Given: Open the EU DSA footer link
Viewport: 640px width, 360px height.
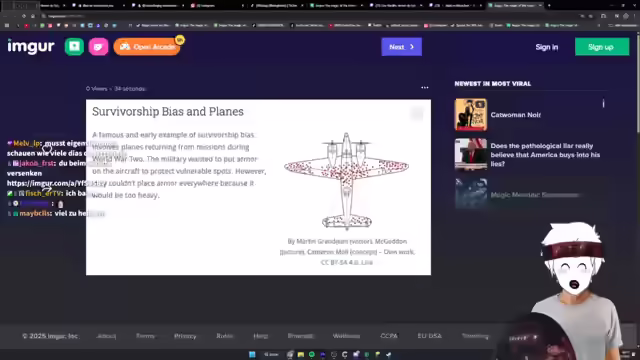Looking at the screenshot, I should click(429, 336).
